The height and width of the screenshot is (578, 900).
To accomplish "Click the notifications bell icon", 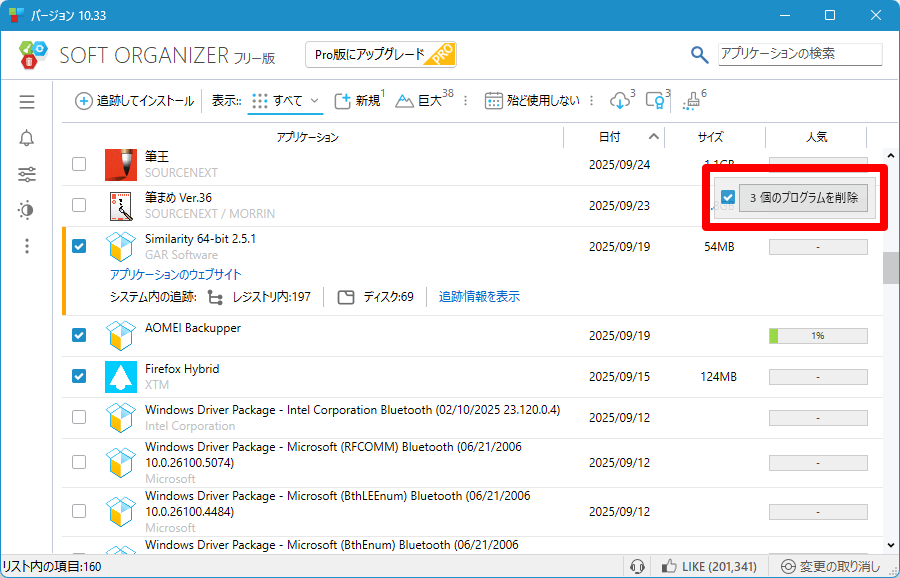I will pyautogui.click(x=27, y=138).
